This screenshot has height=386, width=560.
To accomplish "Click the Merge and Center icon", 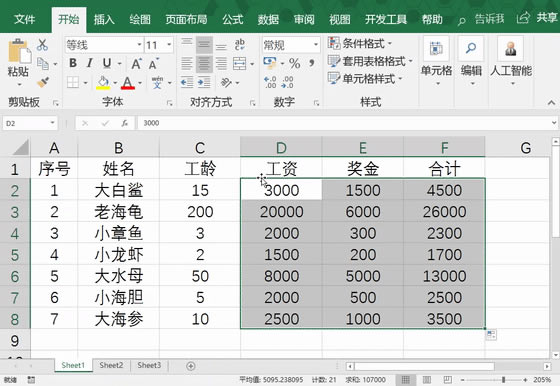I will tap(240, 64).
